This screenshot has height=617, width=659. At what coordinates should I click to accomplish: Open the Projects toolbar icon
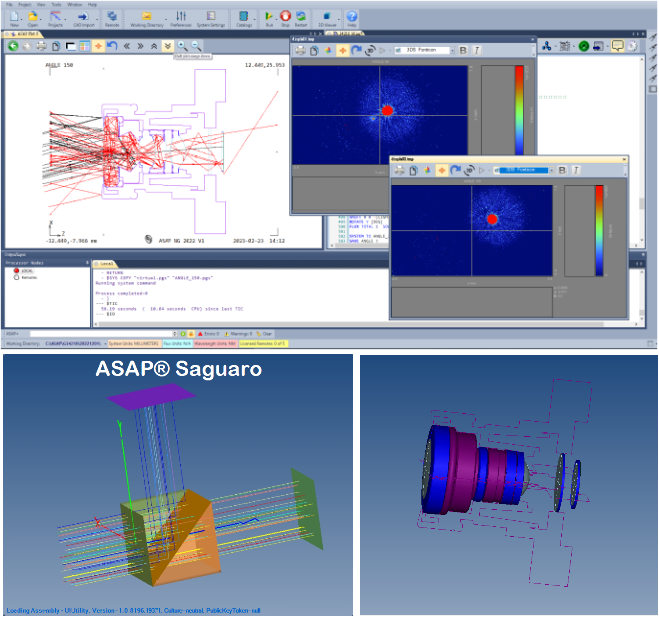tap(55, 16)
